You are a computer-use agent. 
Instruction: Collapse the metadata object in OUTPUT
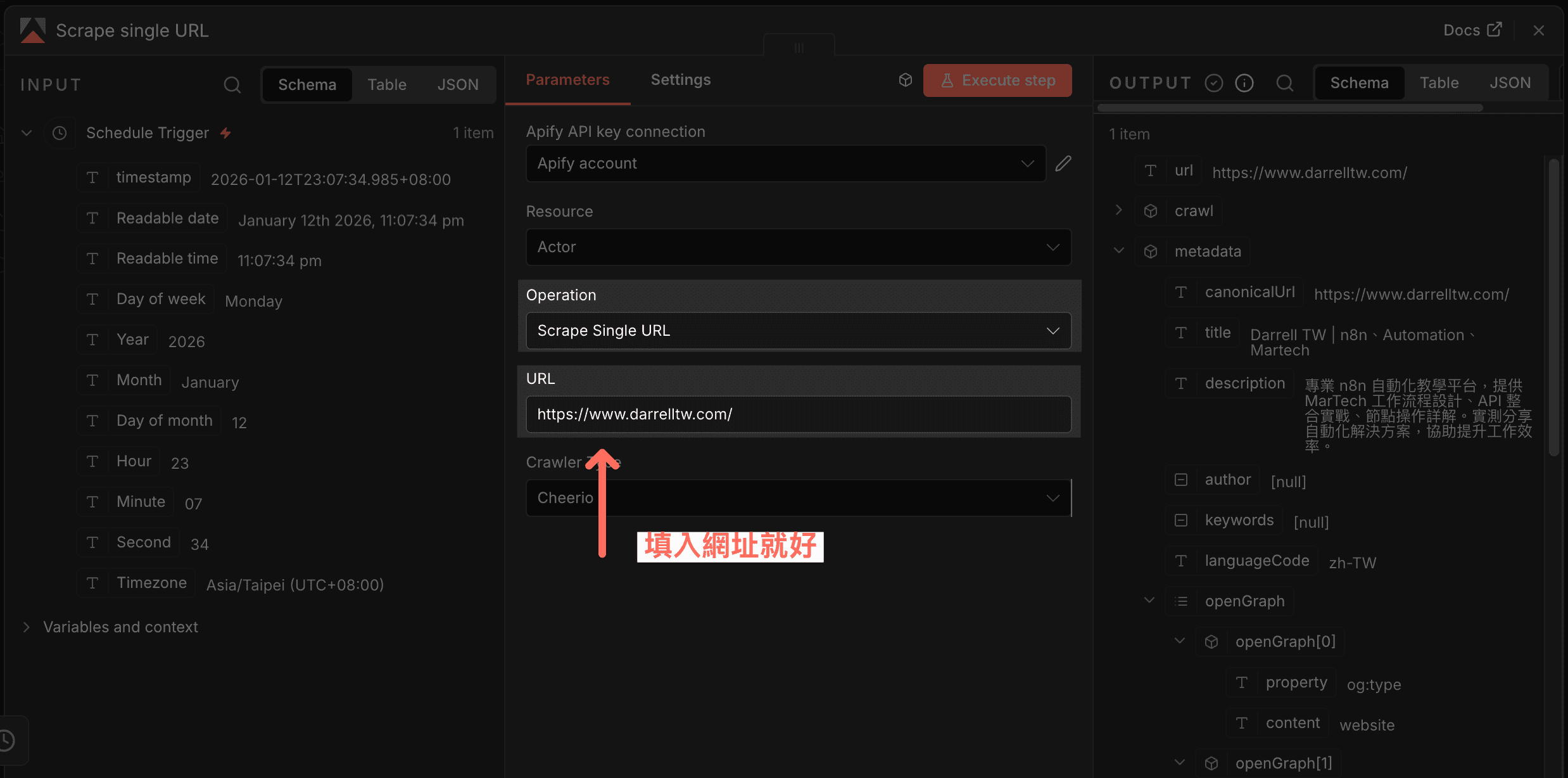point(1118,250)
